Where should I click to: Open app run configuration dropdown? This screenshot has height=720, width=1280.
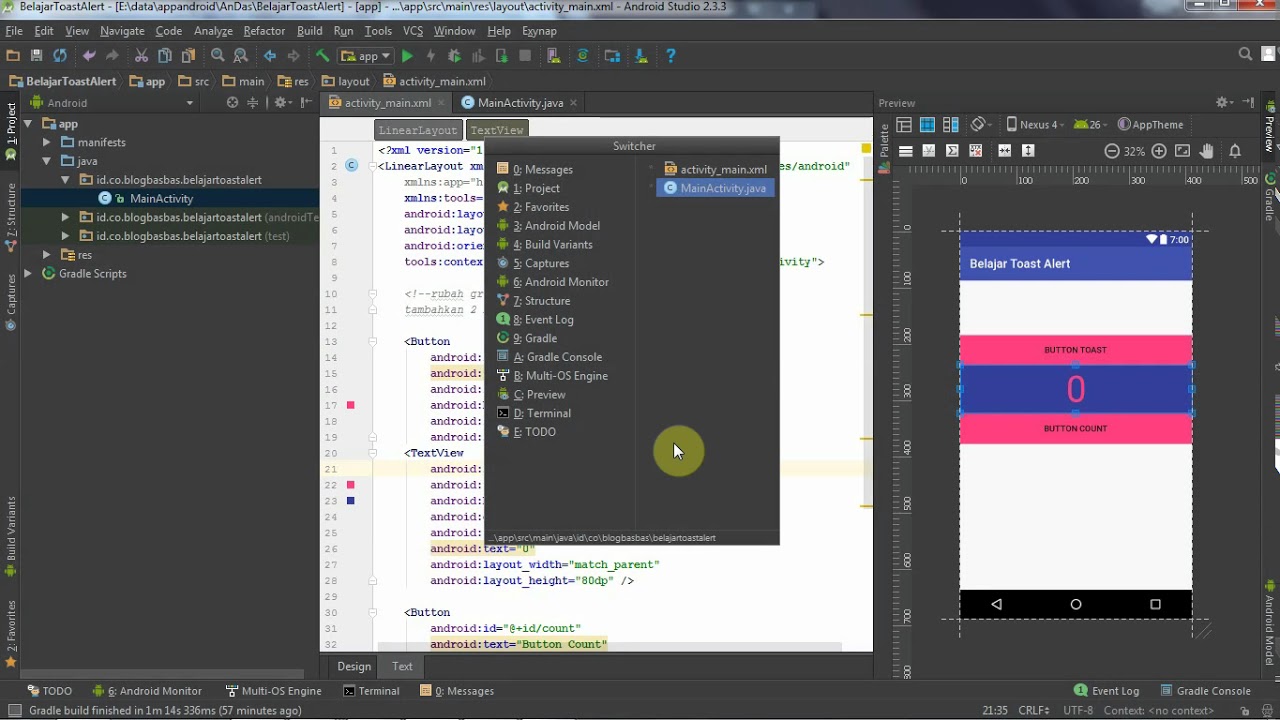click(x=364, y=56)
